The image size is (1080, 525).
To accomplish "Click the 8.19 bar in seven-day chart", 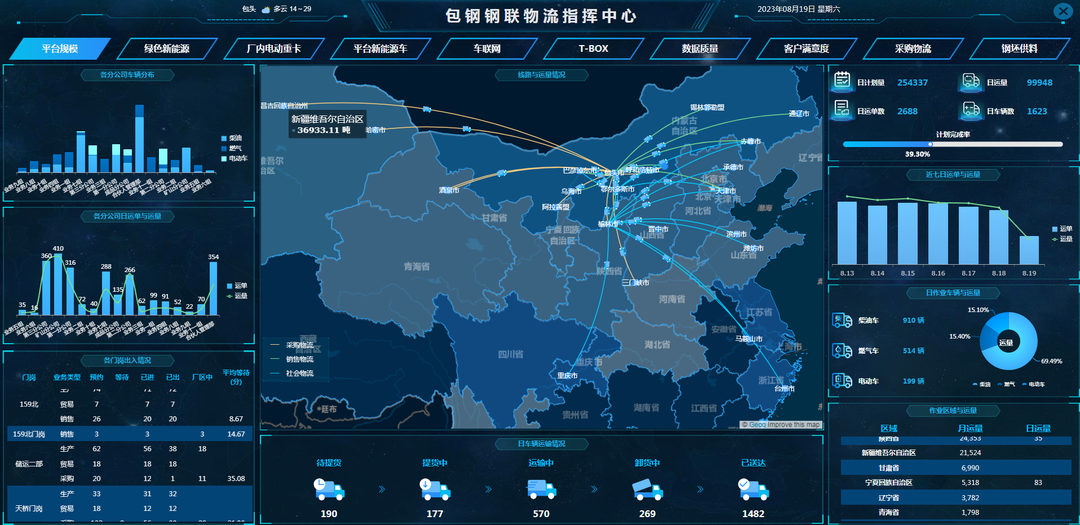I will (x=1029, y=250).
